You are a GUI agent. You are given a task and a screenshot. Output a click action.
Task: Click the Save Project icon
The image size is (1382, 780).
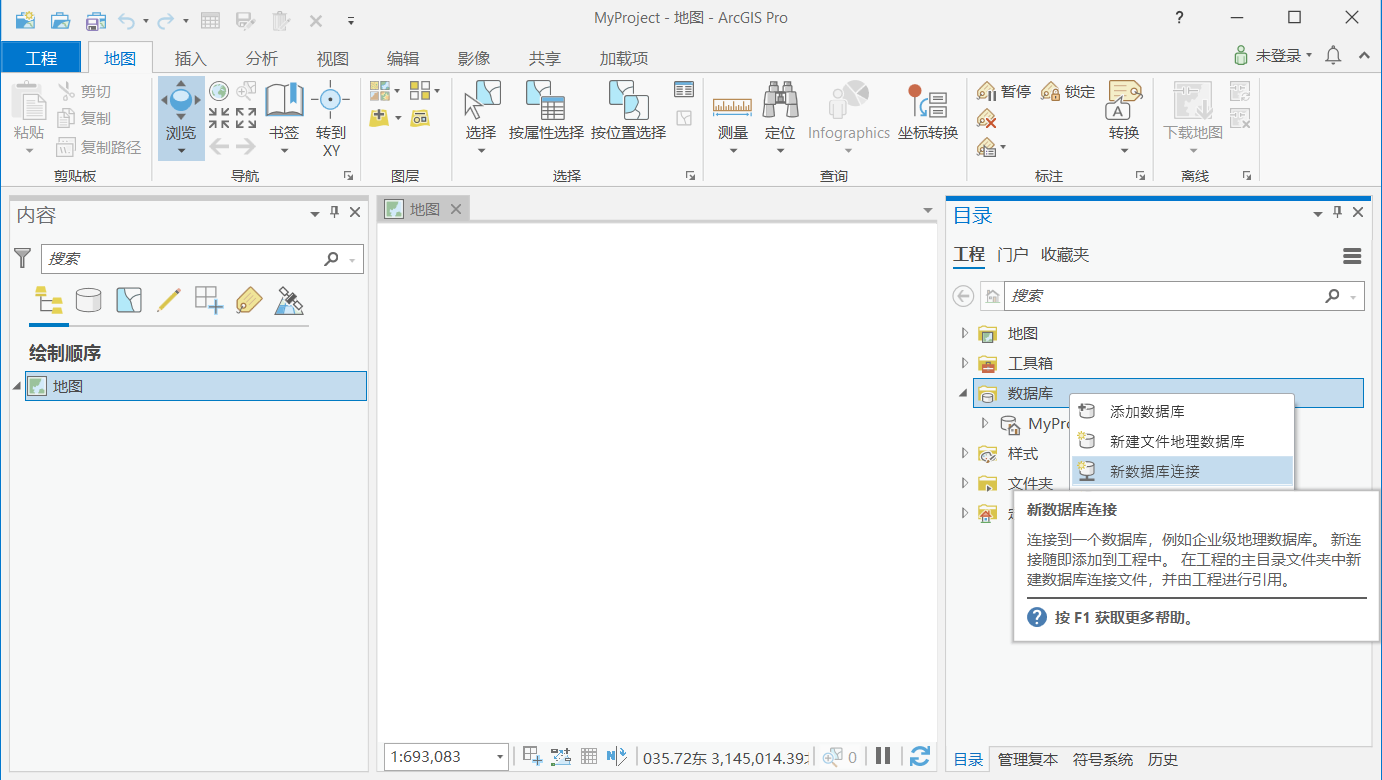pyautogui.click(x=95, y=19)
